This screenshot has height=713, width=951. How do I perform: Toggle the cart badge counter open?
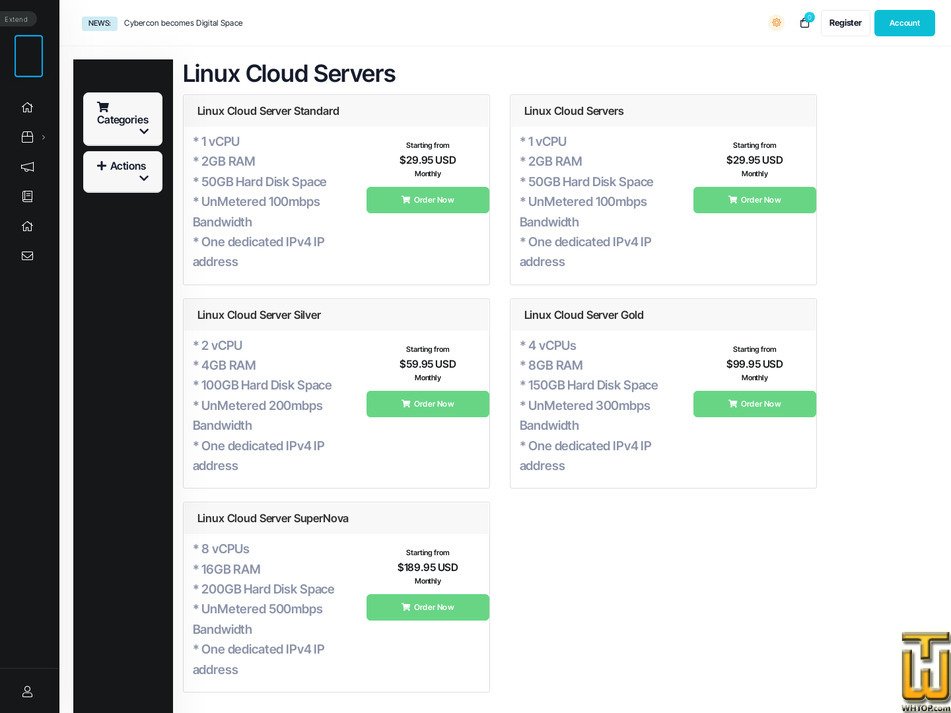pos(810,16)
